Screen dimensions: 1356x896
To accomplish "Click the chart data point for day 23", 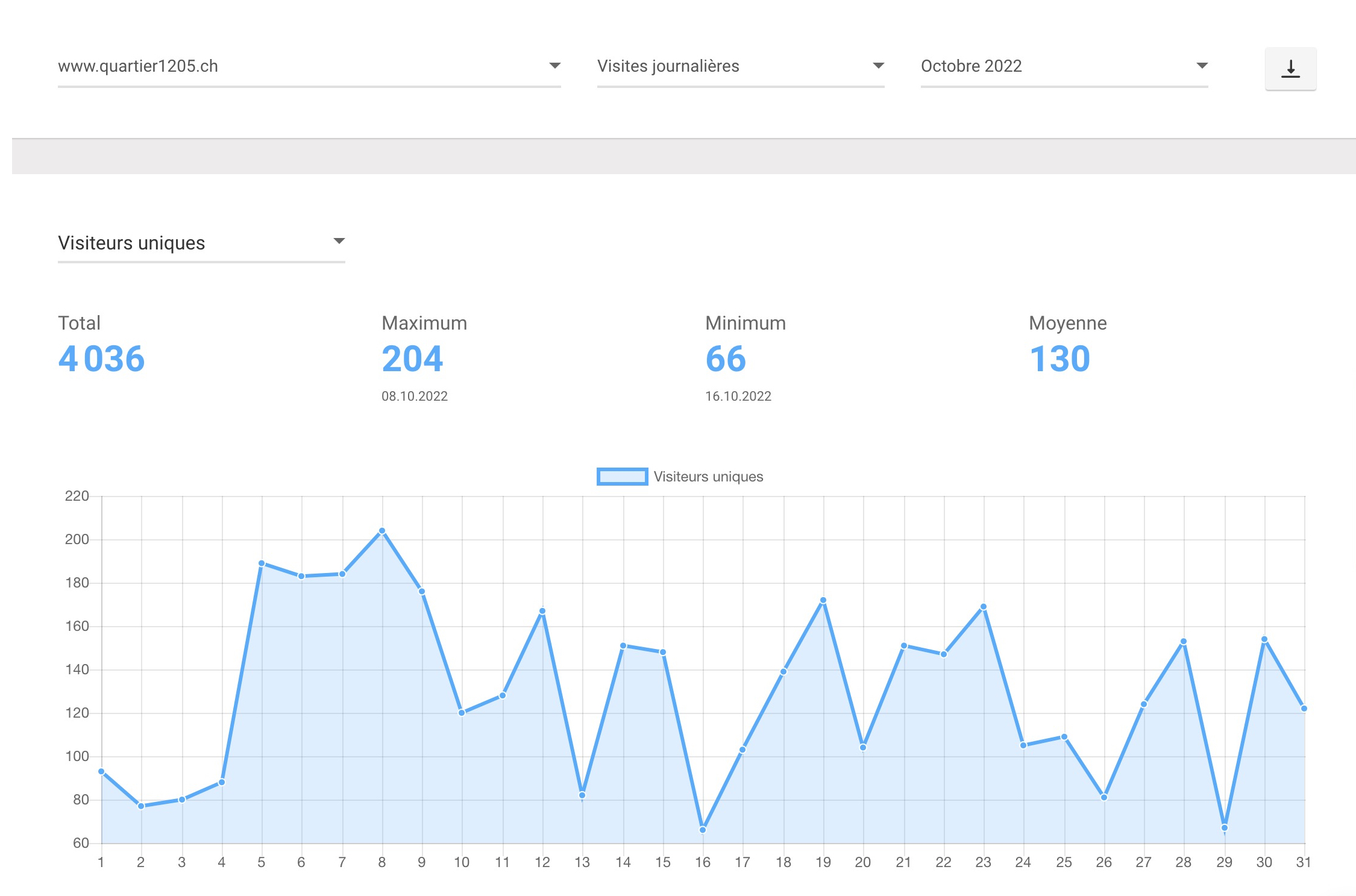I will 984,607.
